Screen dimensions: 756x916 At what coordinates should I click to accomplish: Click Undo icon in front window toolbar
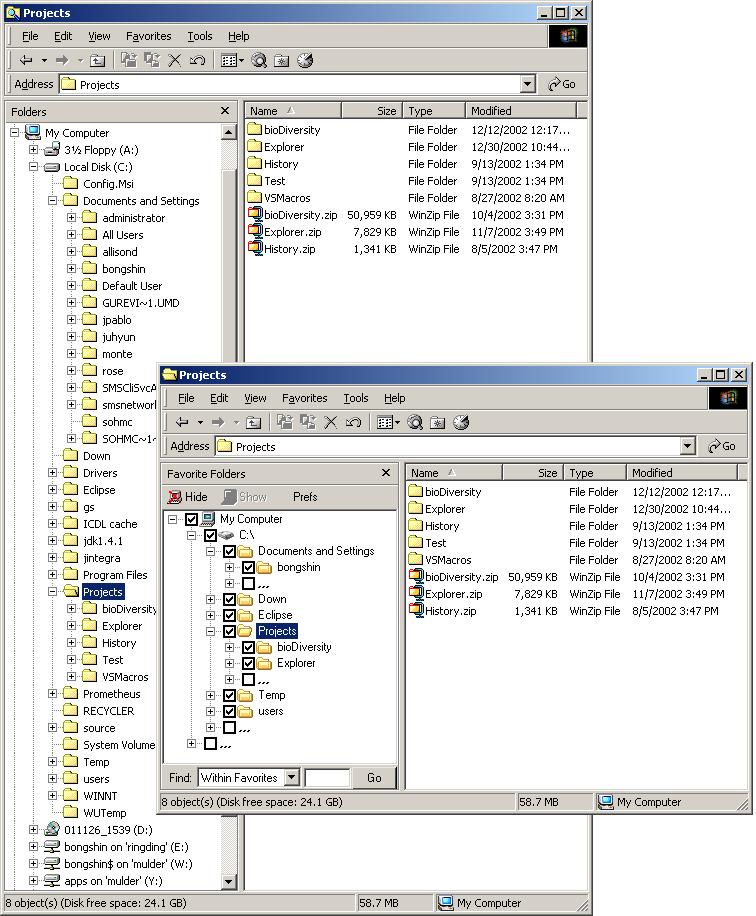[353, 422]
